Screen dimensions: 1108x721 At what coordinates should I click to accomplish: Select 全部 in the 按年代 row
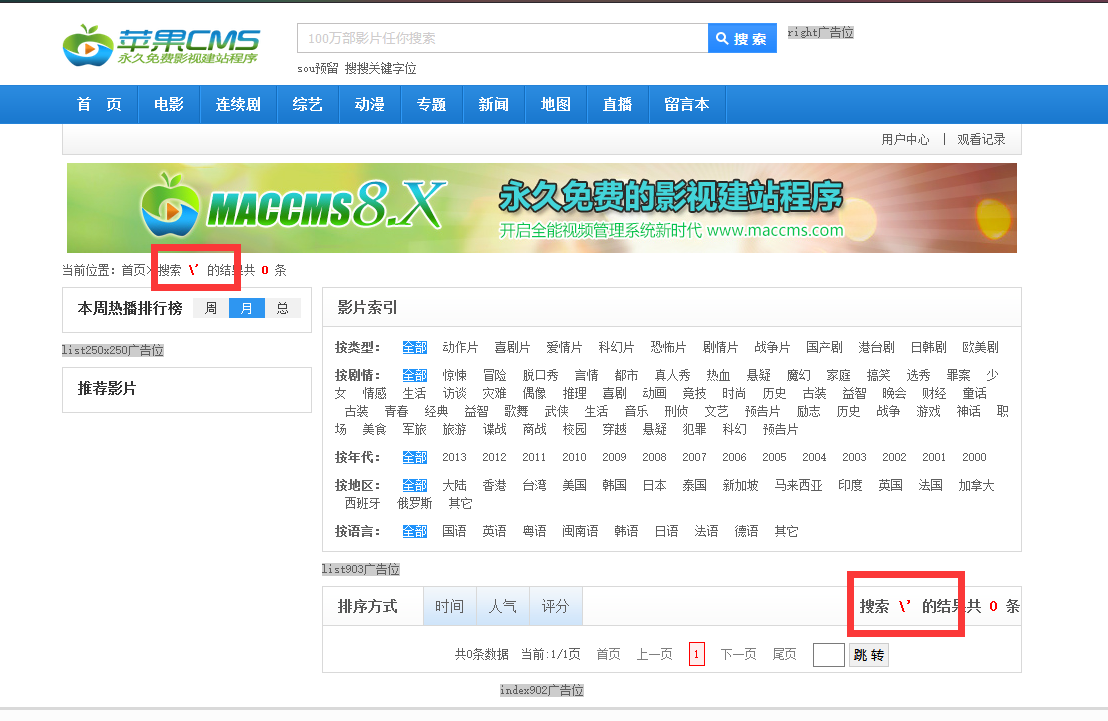[415, 457]
